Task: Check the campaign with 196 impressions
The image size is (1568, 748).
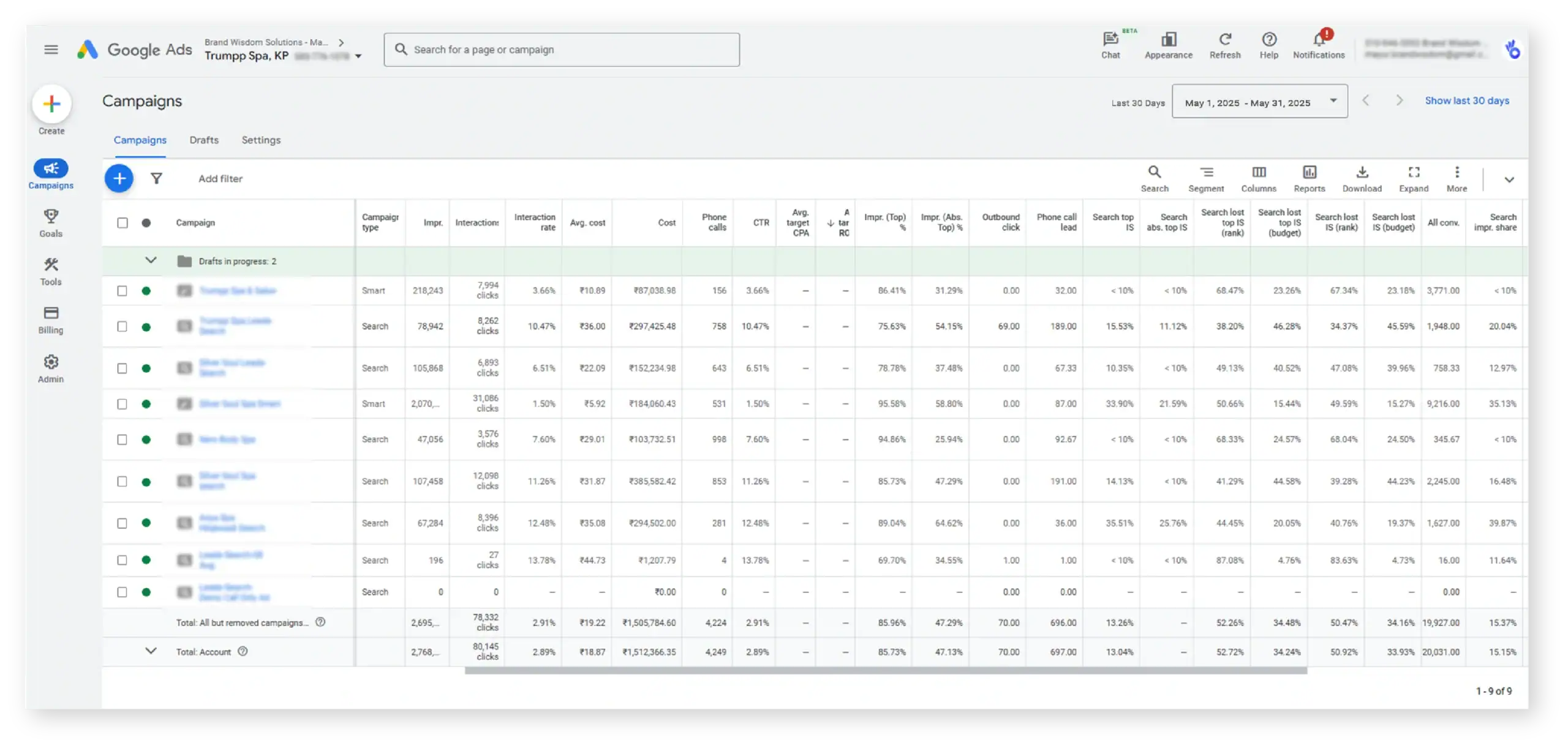Action: 123,560
